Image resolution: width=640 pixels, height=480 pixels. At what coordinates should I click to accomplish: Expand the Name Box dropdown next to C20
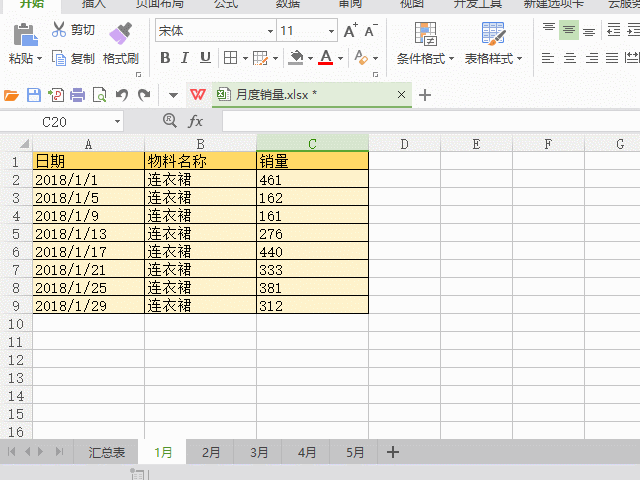click(x=117, y=121)
